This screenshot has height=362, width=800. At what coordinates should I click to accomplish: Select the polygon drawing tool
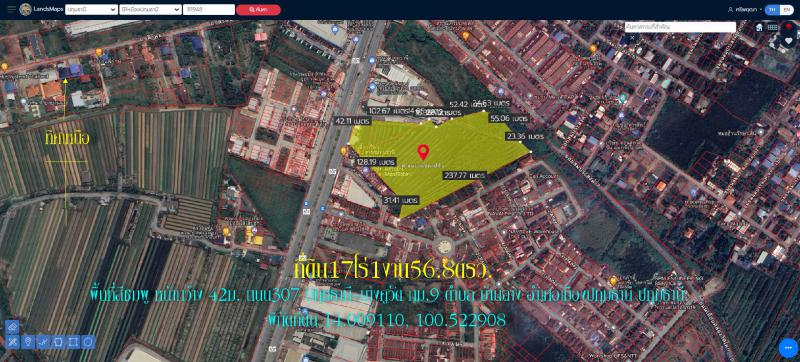point(58,342)
